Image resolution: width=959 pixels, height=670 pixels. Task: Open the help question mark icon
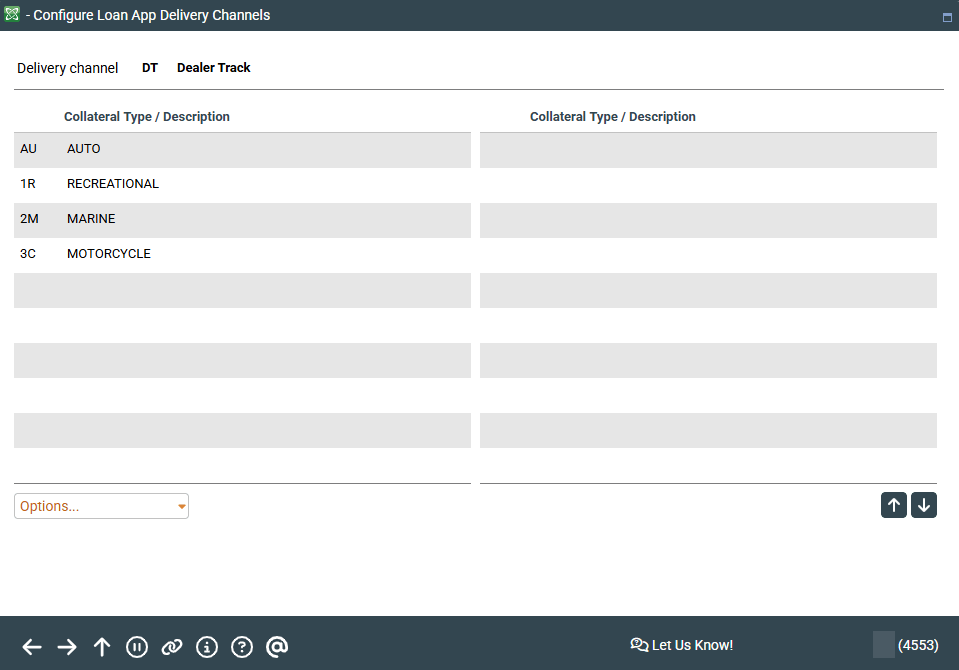[x=242, y=647]
